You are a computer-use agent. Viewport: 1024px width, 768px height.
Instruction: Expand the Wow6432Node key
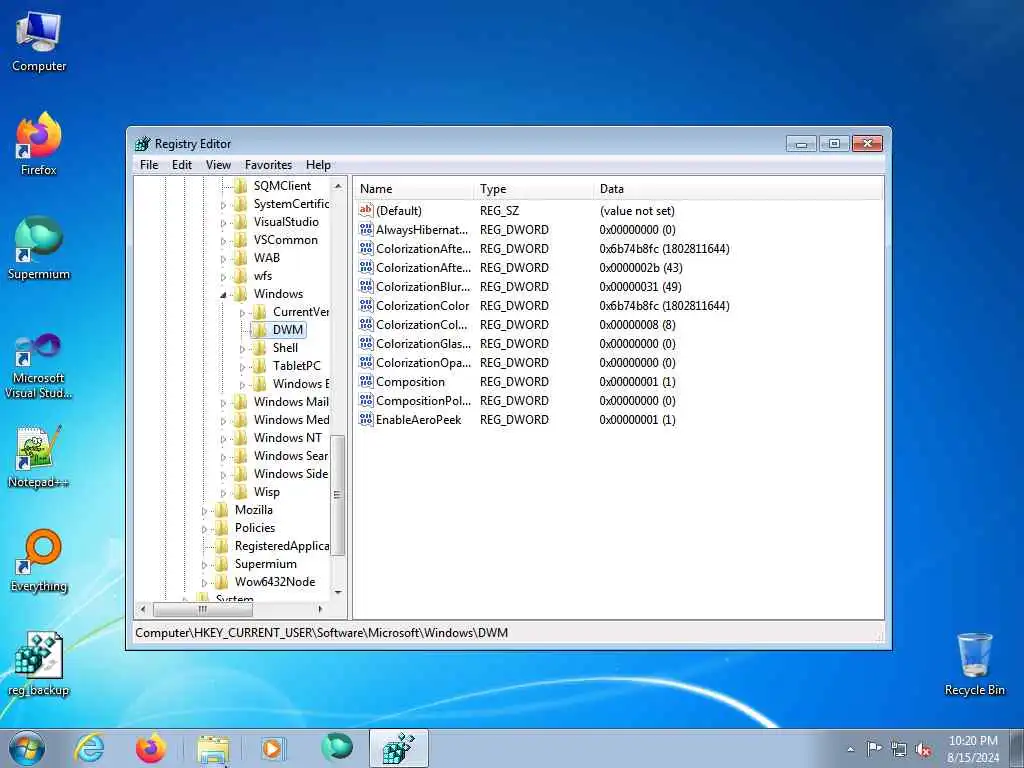click(x=204, y=583)
